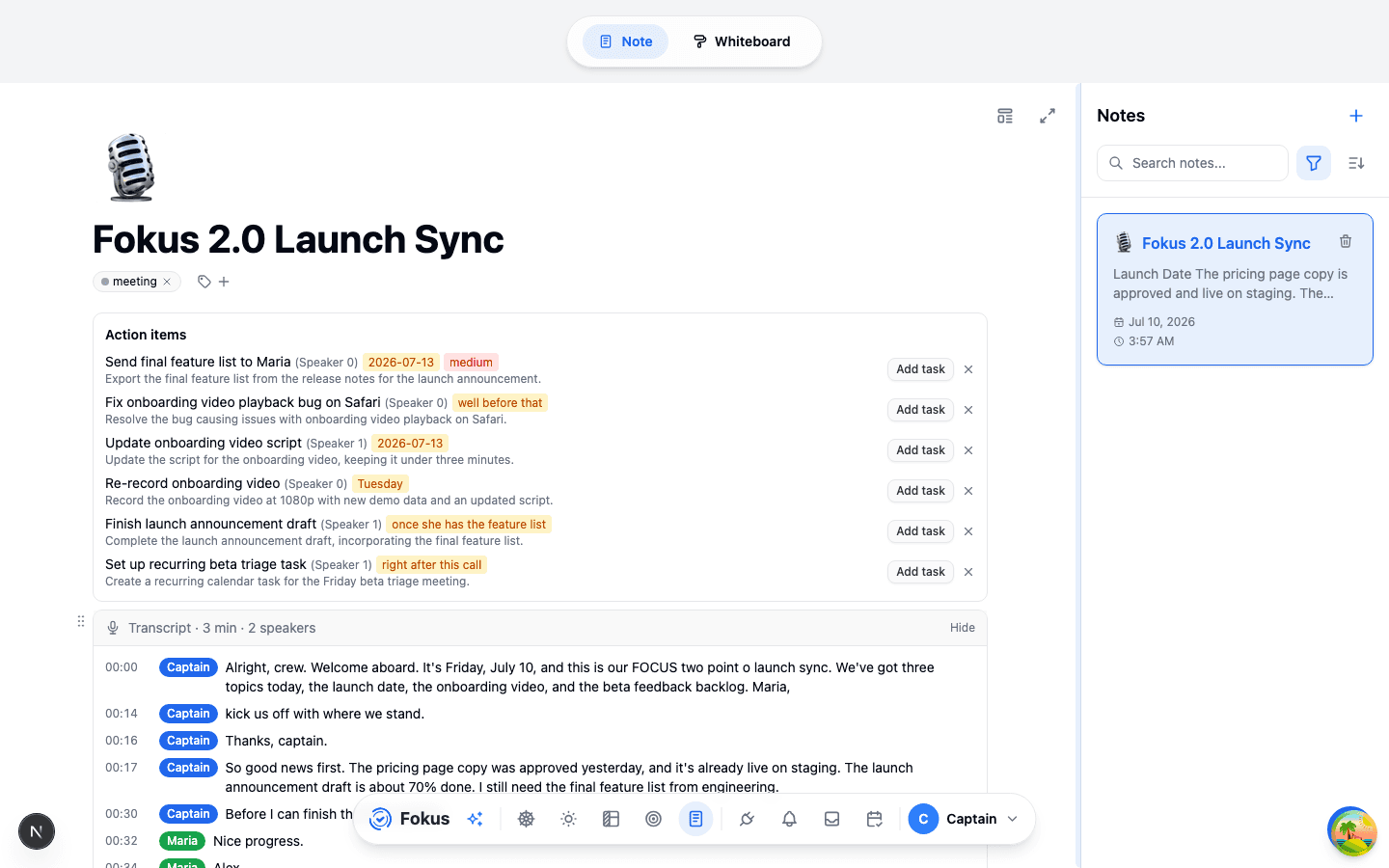The width and height of the screenshot is (1389, 868).
Task: Hide the transcript section
Action: [x=963, y=628]
